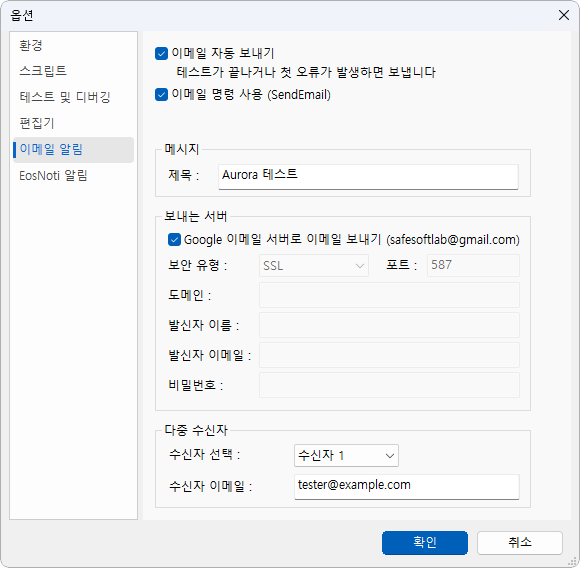Click the 수신자 선택 : label
Image resolution: width=580 pixels, height=568 pixels.
click(205, 454)
